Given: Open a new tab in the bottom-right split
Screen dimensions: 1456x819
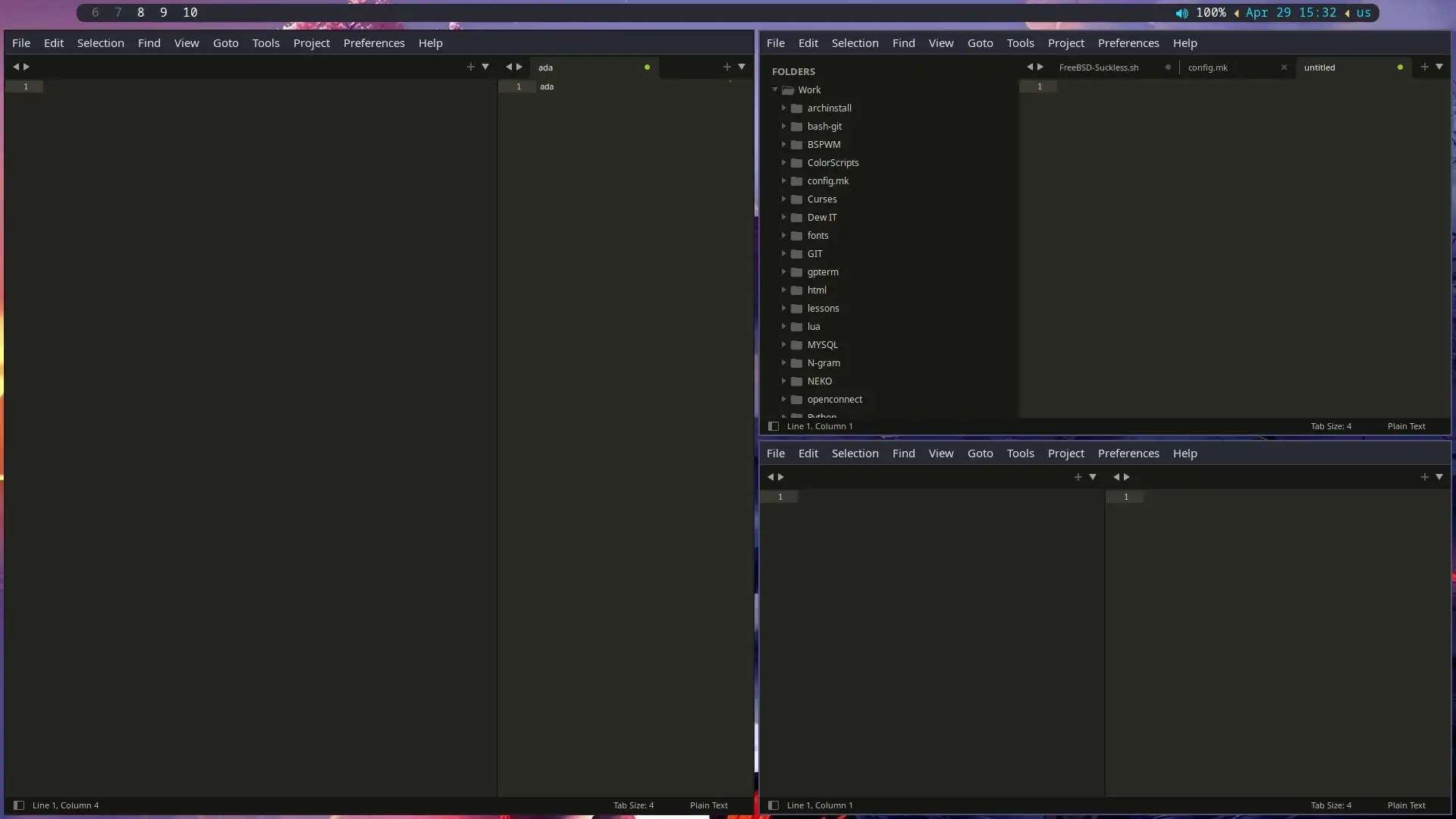Looking at the screenshot, I should 1424,477.
